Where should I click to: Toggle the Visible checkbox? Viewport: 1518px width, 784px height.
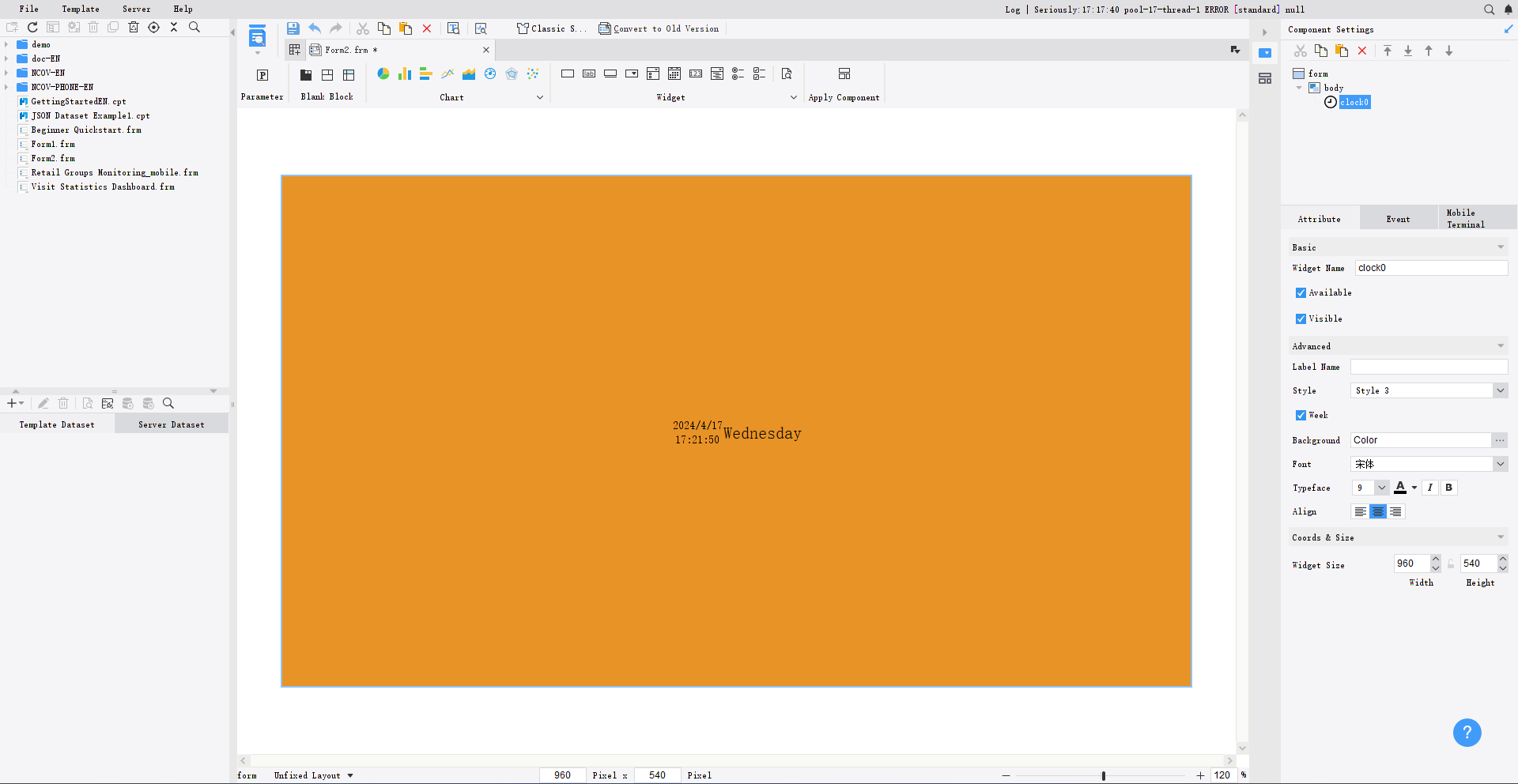tap(1301, 318)
